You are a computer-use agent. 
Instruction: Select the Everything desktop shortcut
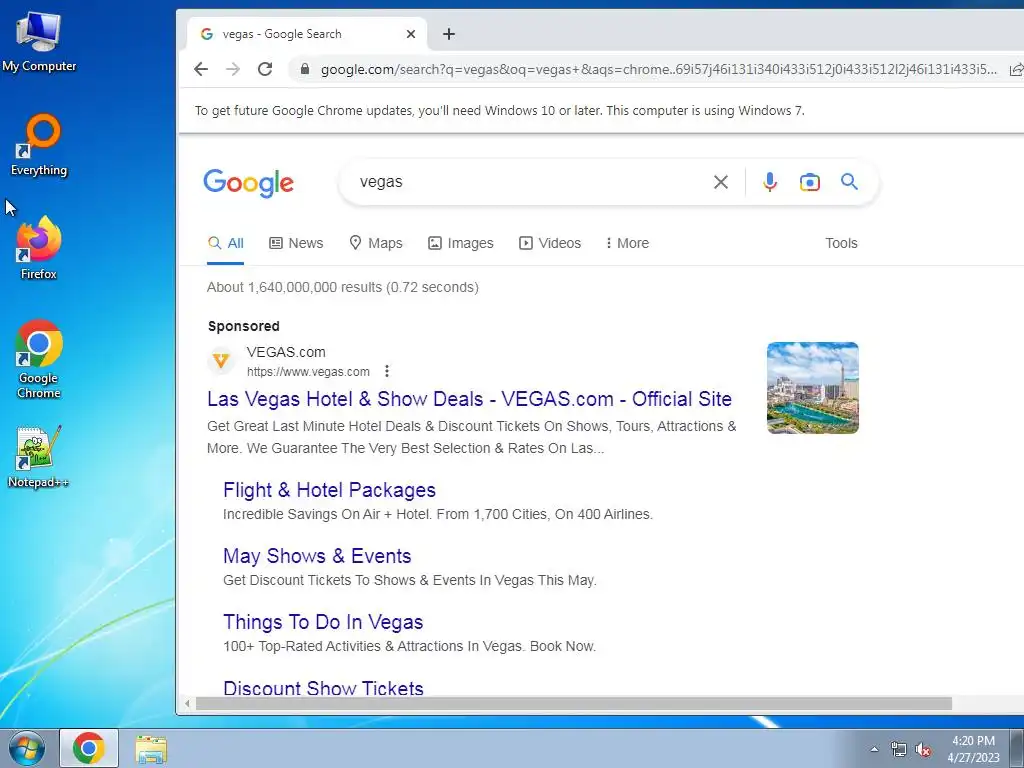39,145
